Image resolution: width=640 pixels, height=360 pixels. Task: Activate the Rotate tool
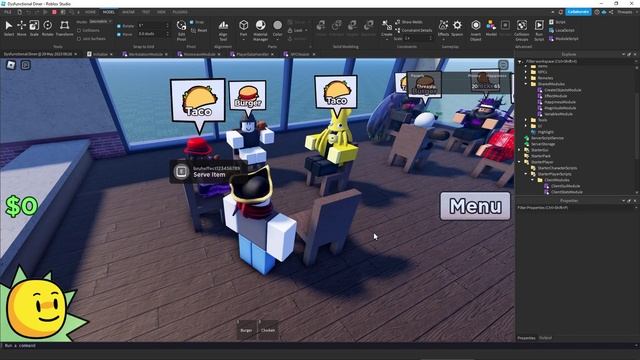(47, 28)
